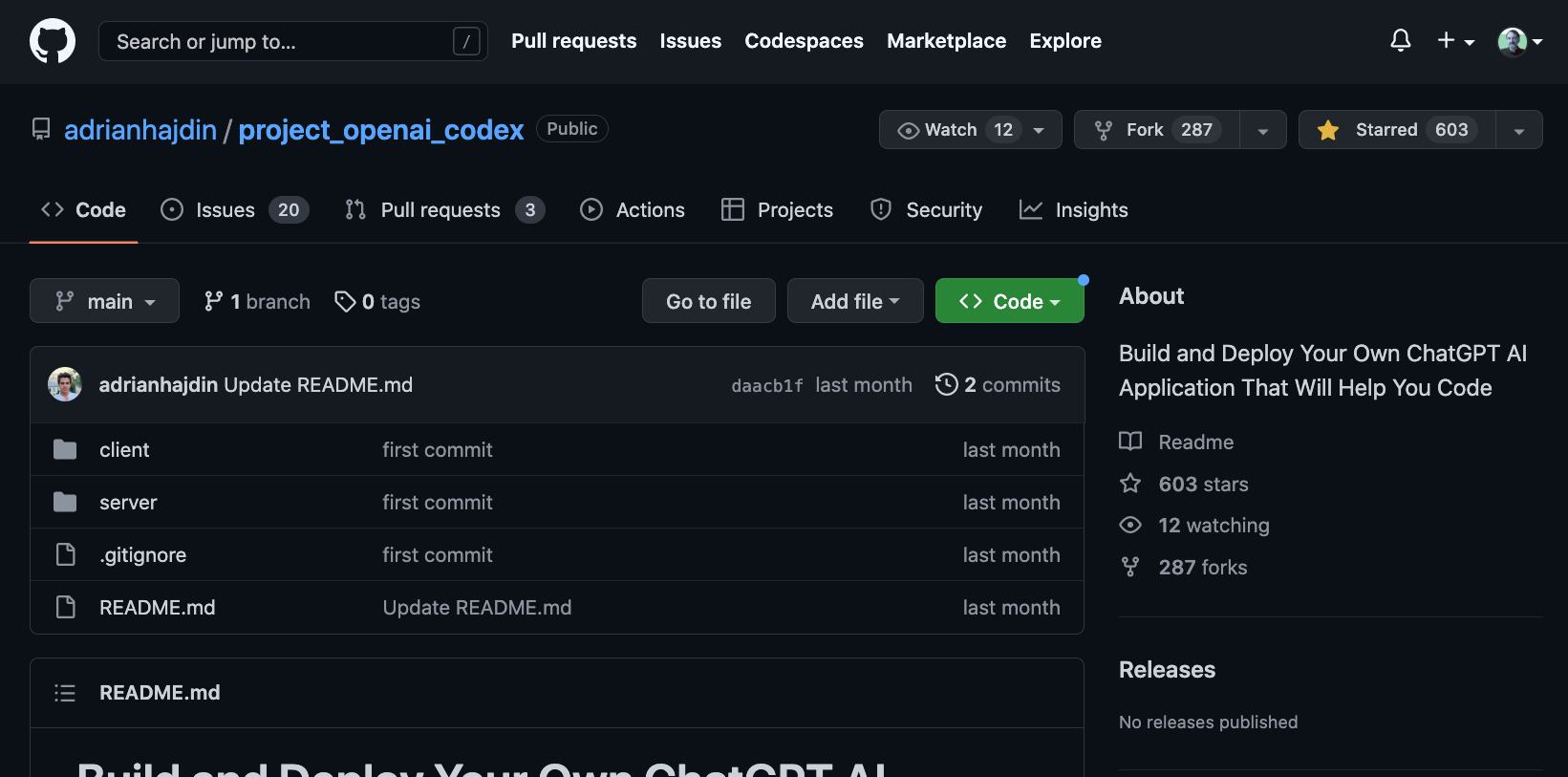Open the plus create-new menu
1568x777 pixels.
coord(1455,40)
